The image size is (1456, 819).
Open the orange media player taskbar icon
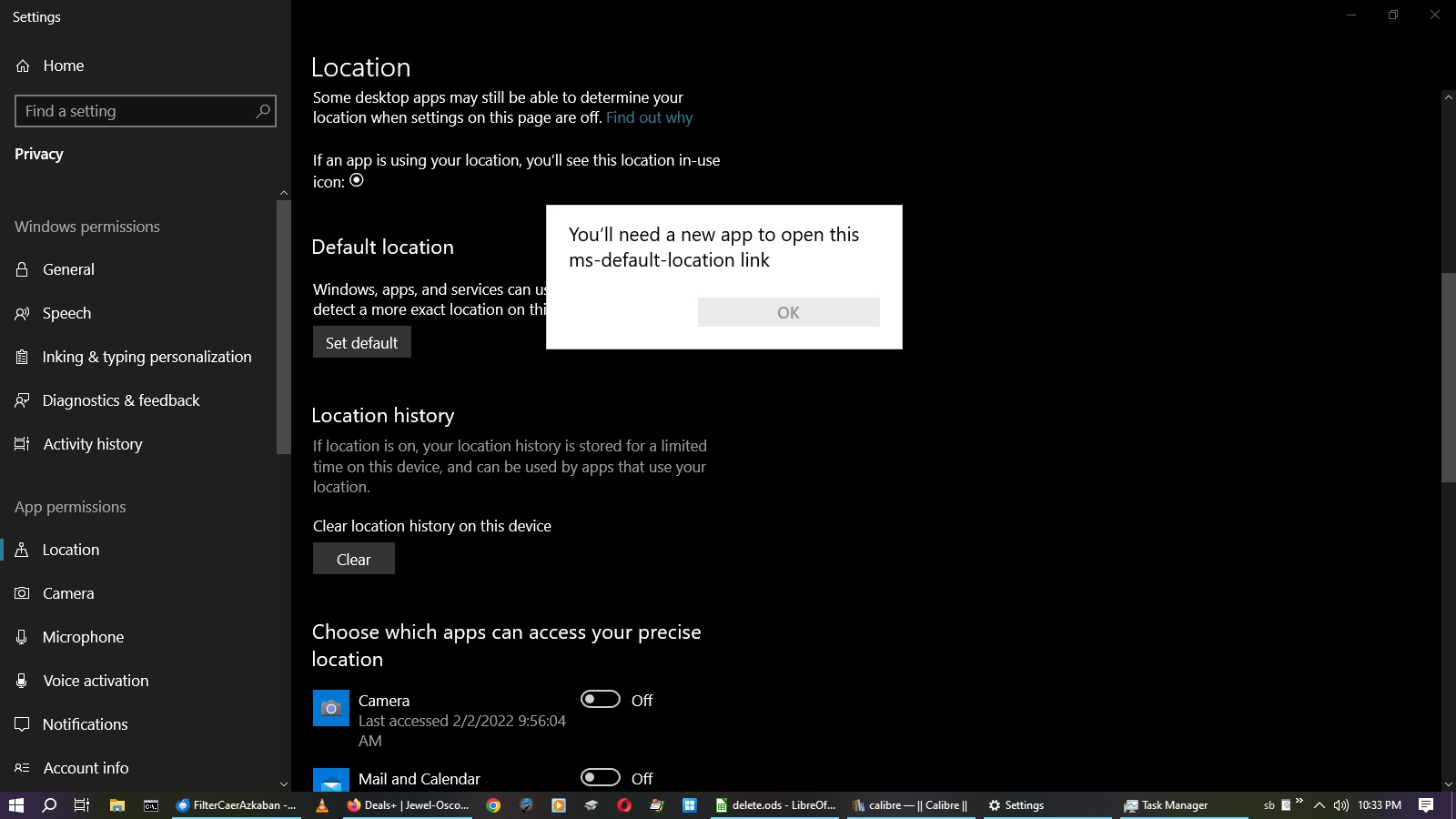pos(559,805)
